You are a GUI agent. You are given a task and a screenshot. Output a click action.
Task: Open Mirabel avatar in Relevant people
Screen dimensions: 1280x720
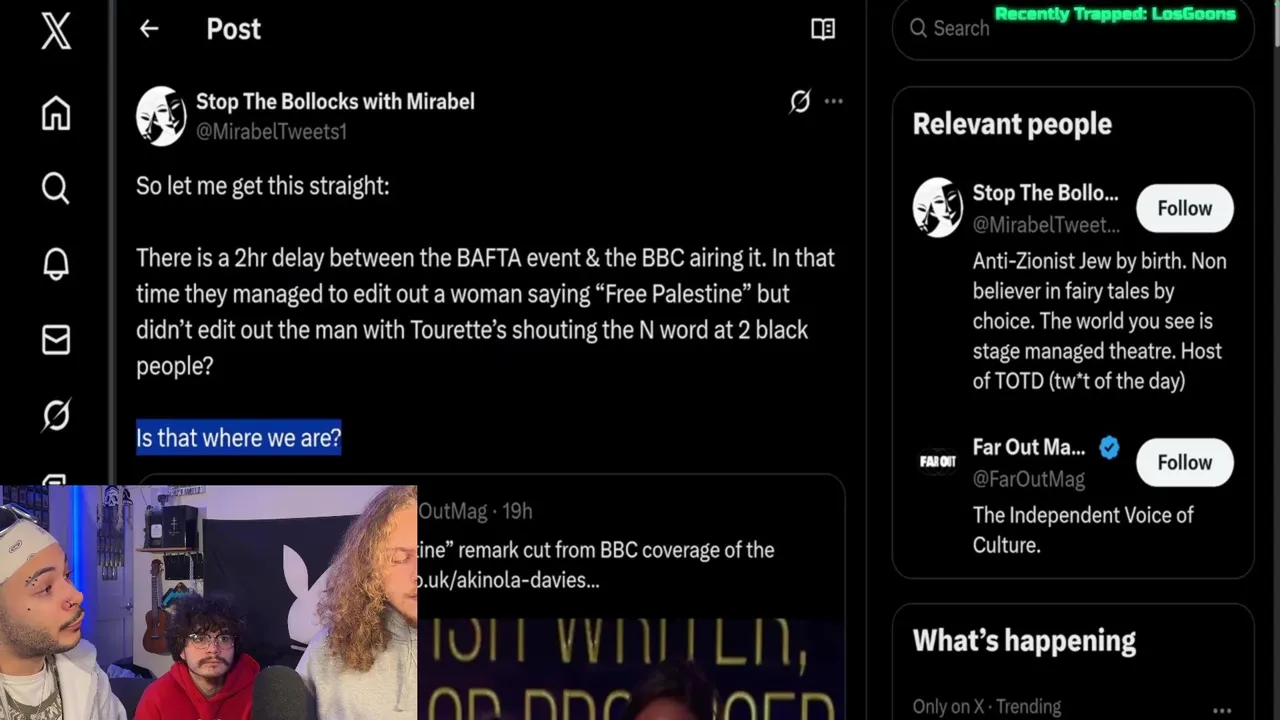pos(937,207)
